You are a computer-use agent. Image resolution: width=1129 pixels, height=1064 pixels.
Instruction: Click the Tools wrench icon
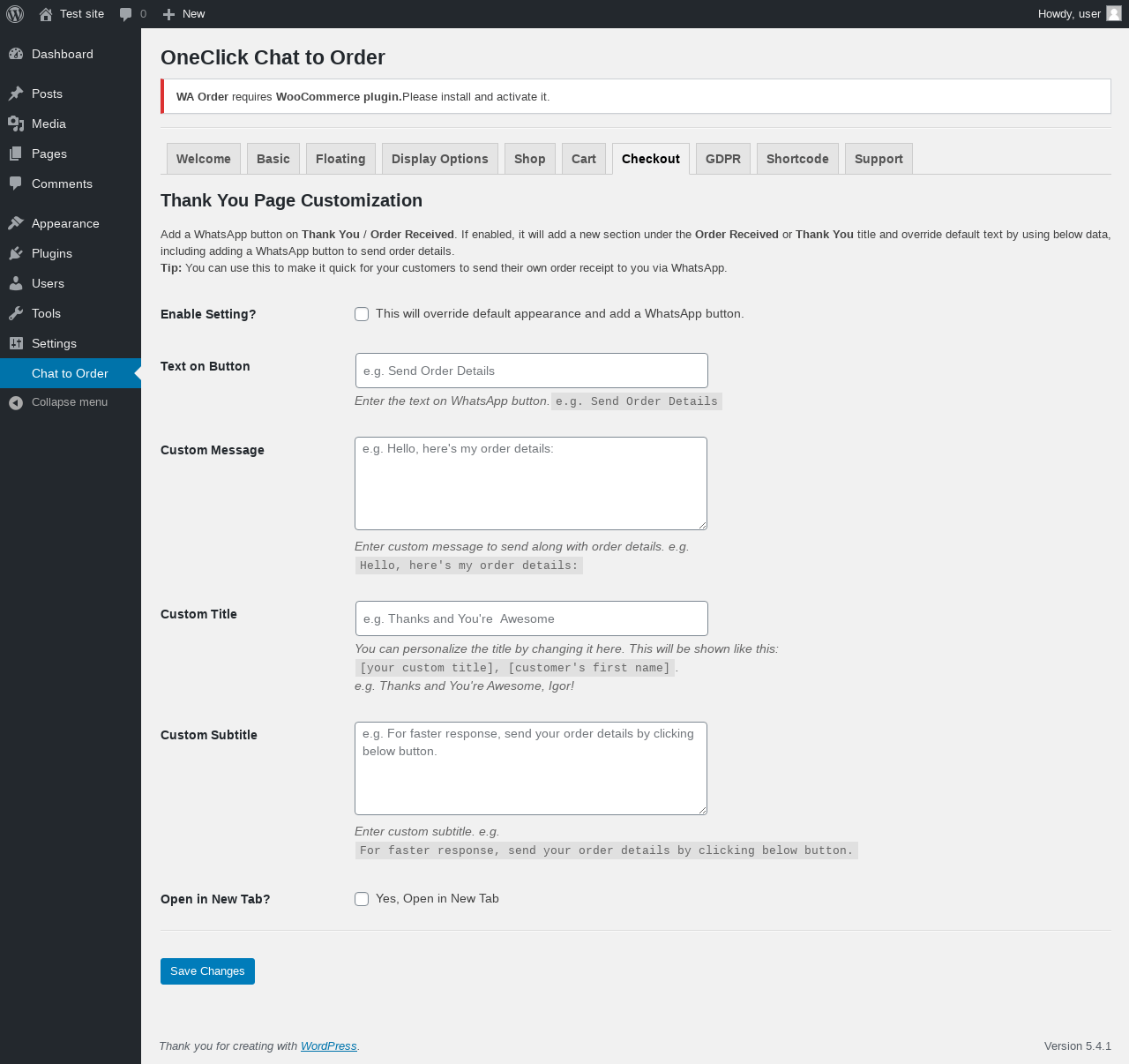point(16,313)
